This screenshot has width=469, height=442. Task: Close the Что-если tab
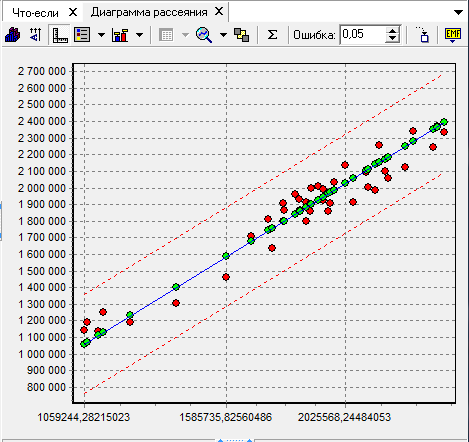tap(73, 12)
